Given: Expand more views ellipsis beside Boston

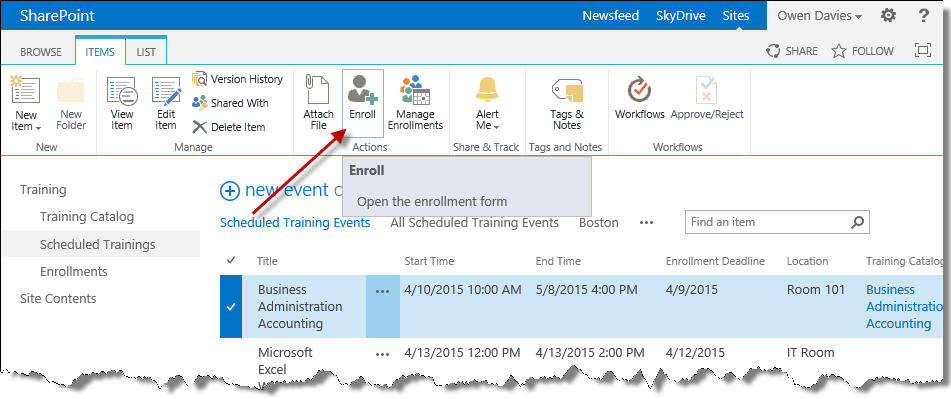Looking at the screenshot, I should 647,223.
